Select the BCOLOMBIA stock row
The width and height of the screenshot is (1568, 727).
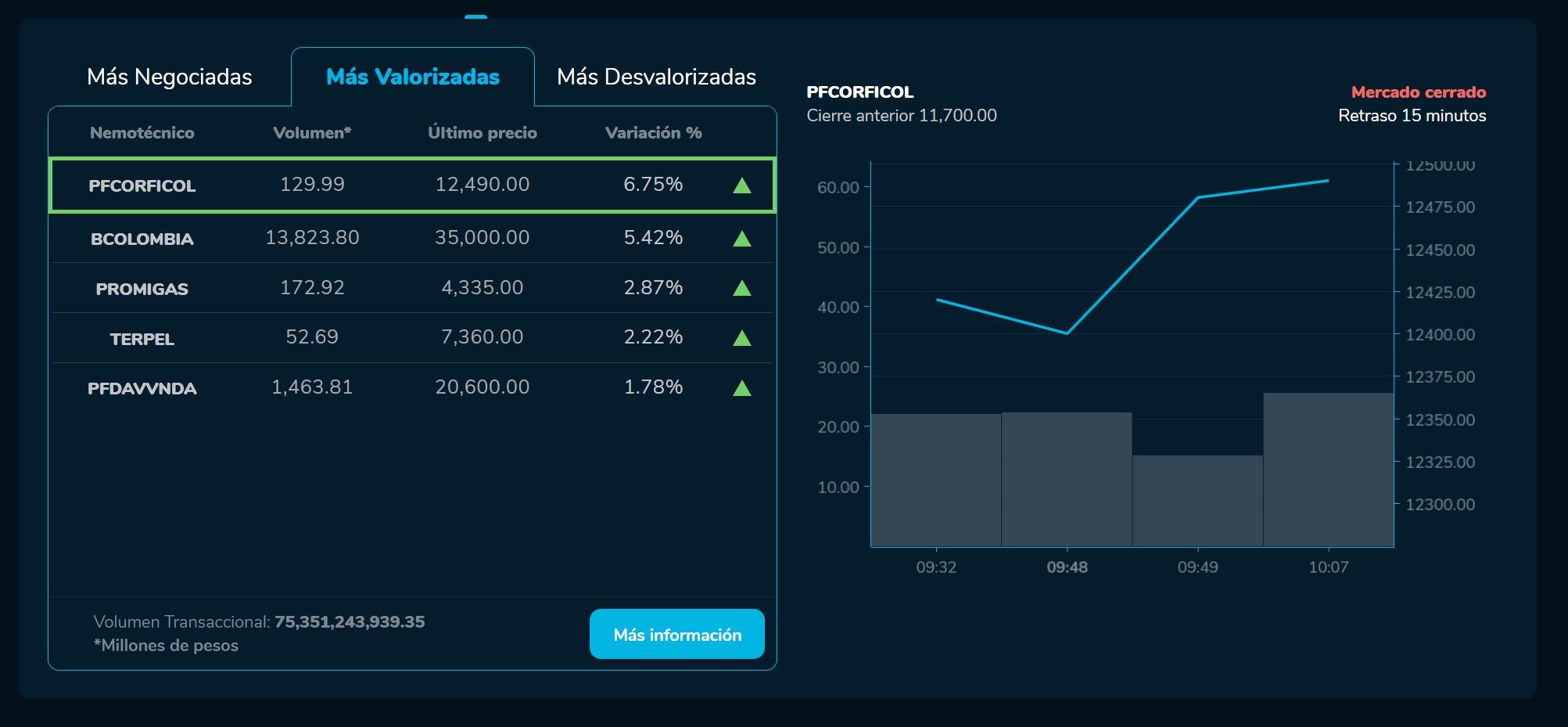click(412, 238)
